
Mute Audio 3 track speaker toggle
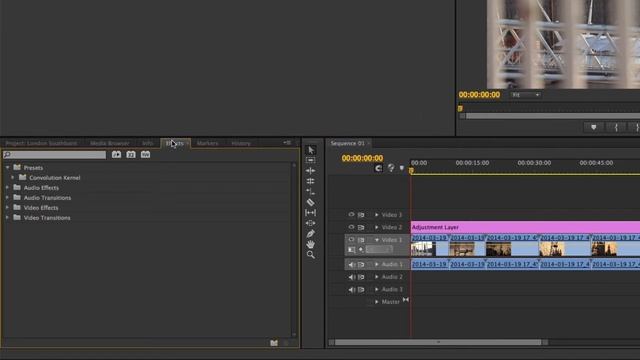coord(351,290)
